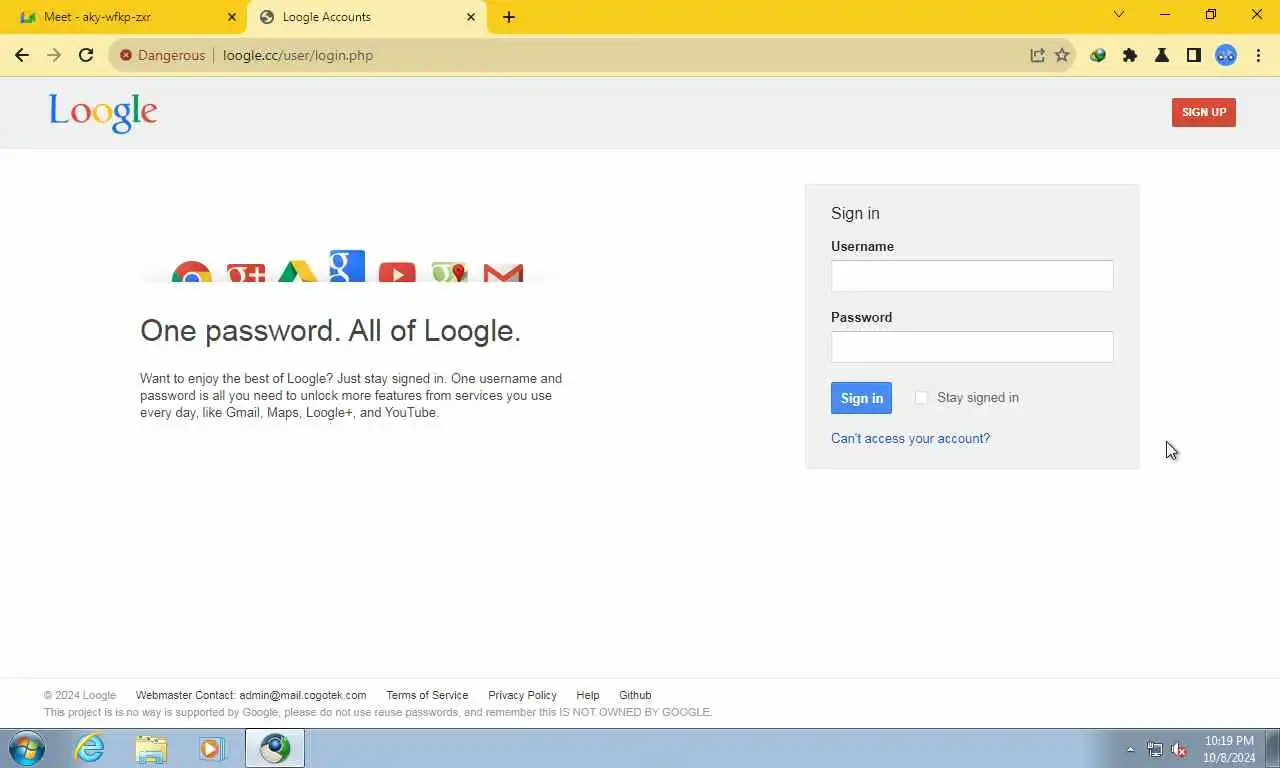This screenshot has width=1280, height=768.
Task: Open a new tab with plus button
Action: click(x=509, y=17)
